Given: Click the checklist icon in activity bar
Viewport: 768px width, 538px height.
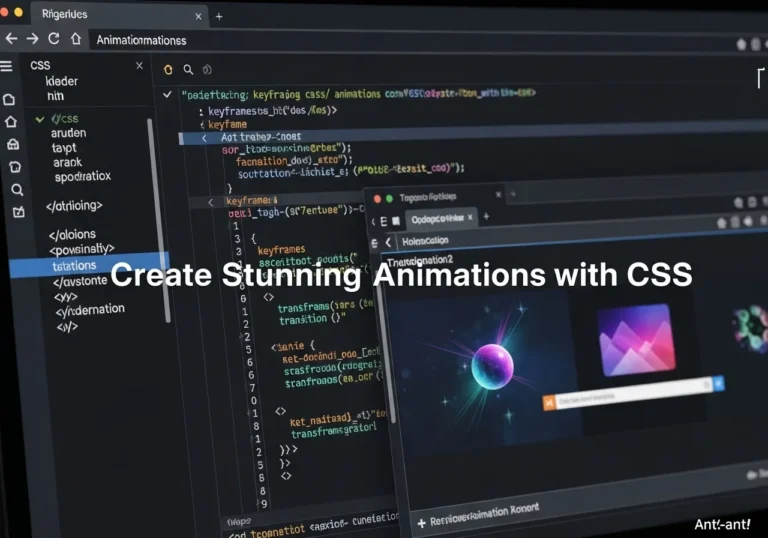Looking at the screenshot, I should tap(19, 212).
